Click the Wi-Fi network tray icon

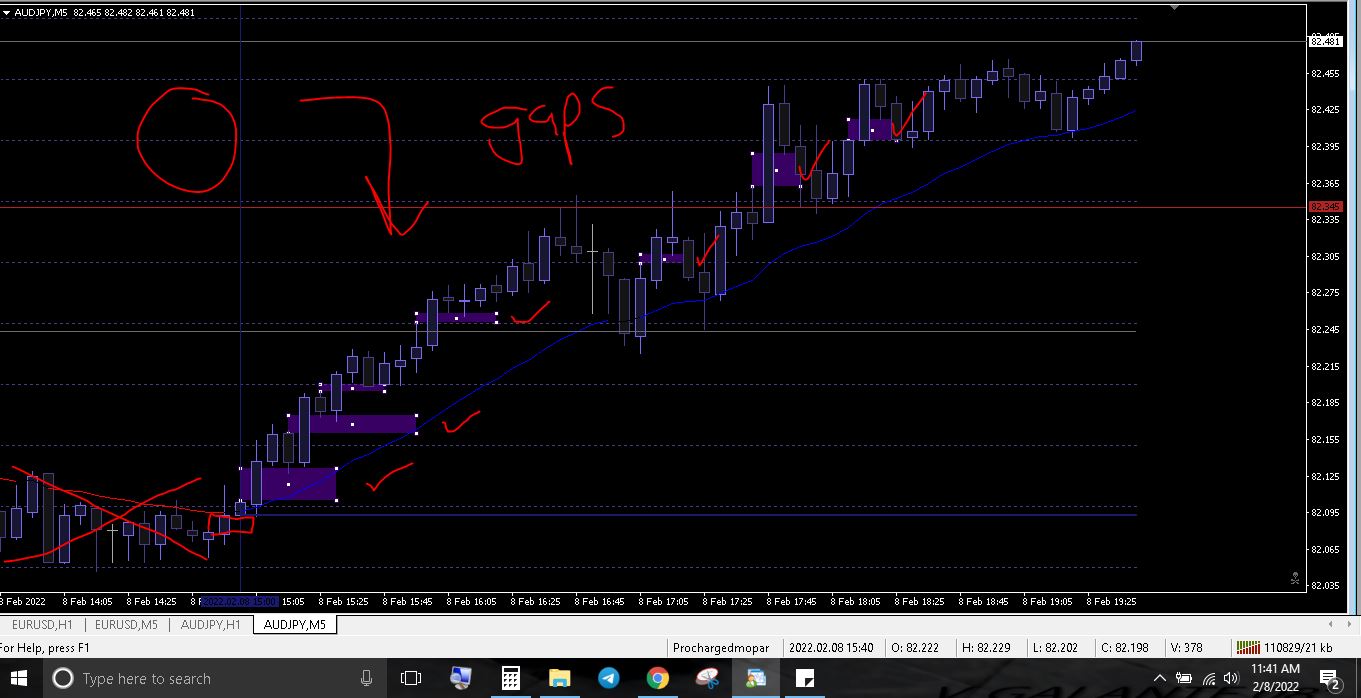point(1209,678)
